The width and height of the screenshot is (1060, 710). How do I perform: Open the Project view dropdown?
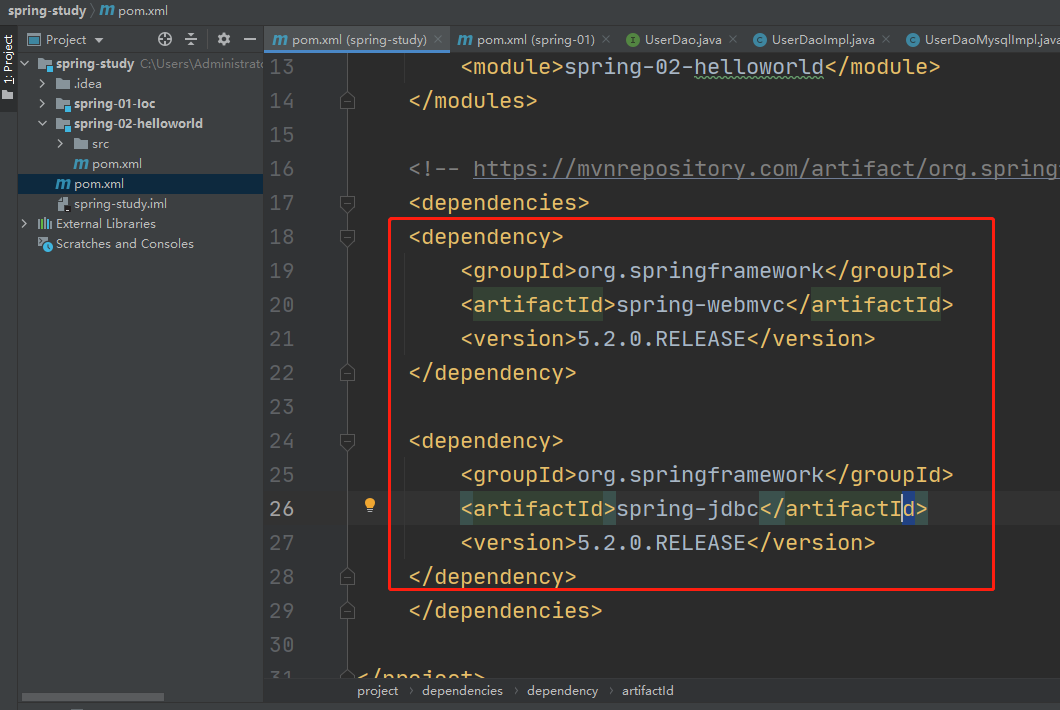[98, 40]
